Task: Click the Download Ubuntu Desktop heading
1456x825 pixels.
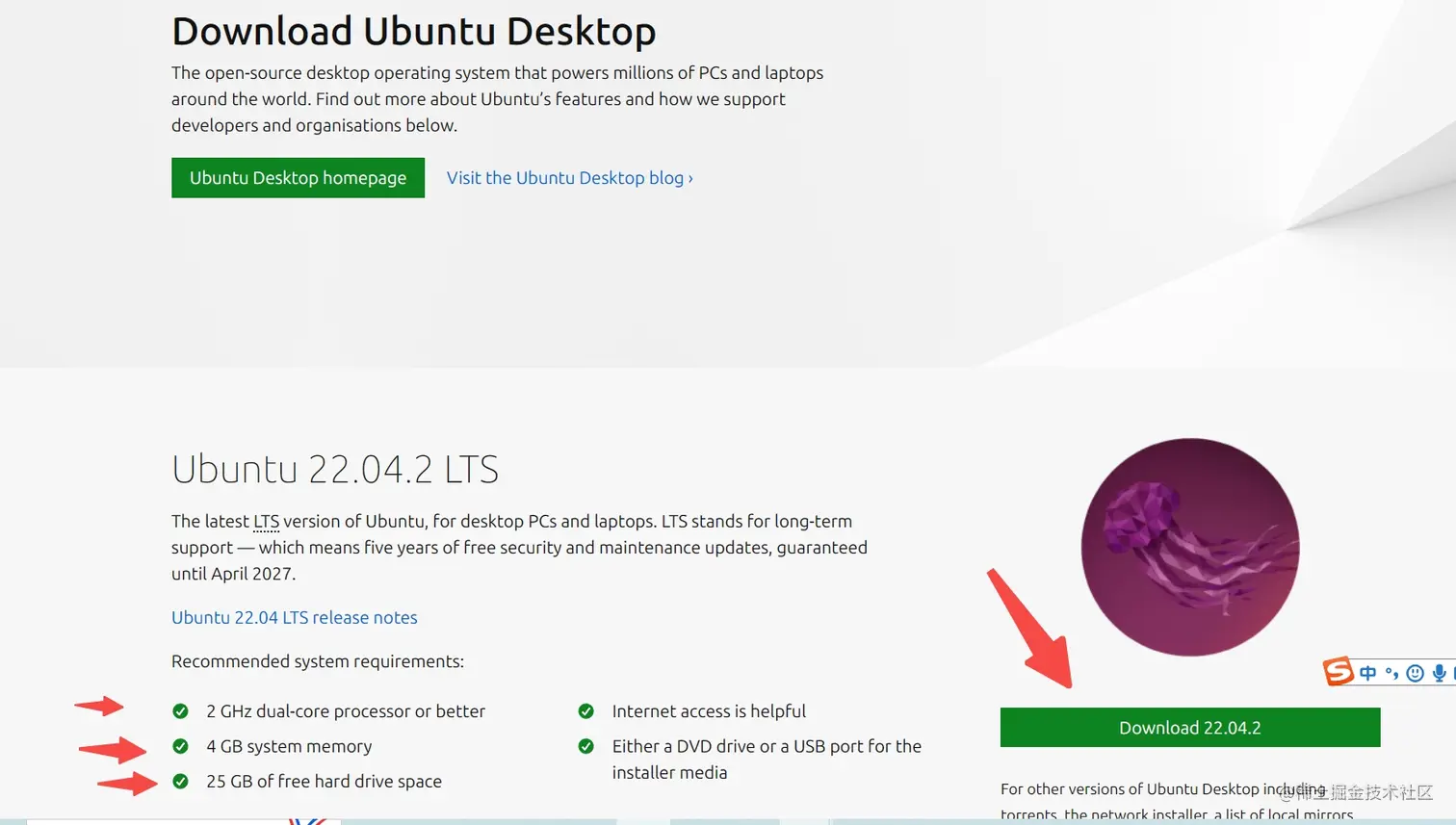Action: coord(413,31)
